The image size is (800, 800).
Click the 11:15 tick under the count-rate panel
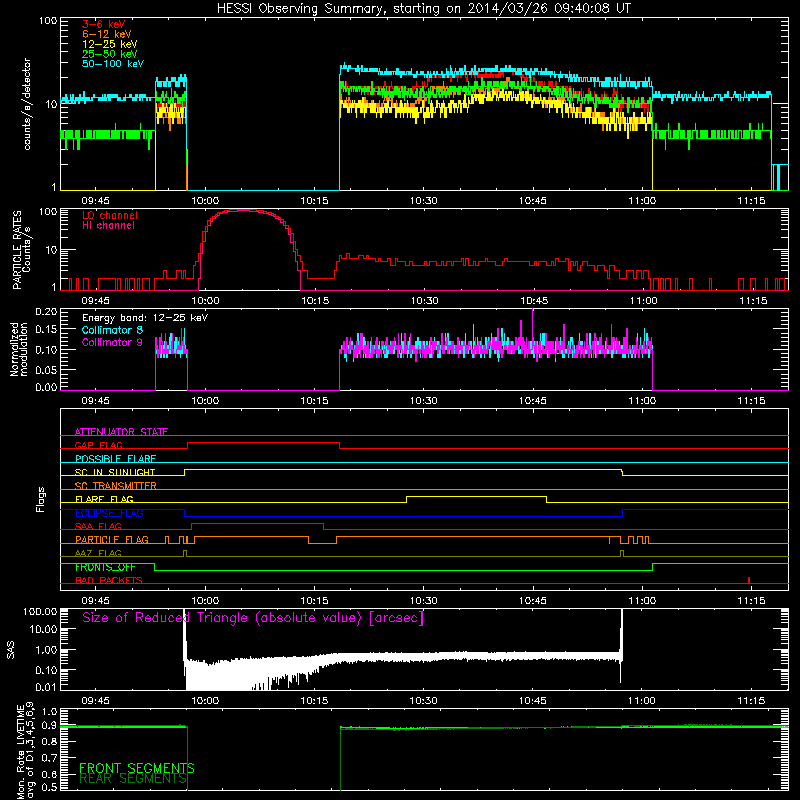752,201
